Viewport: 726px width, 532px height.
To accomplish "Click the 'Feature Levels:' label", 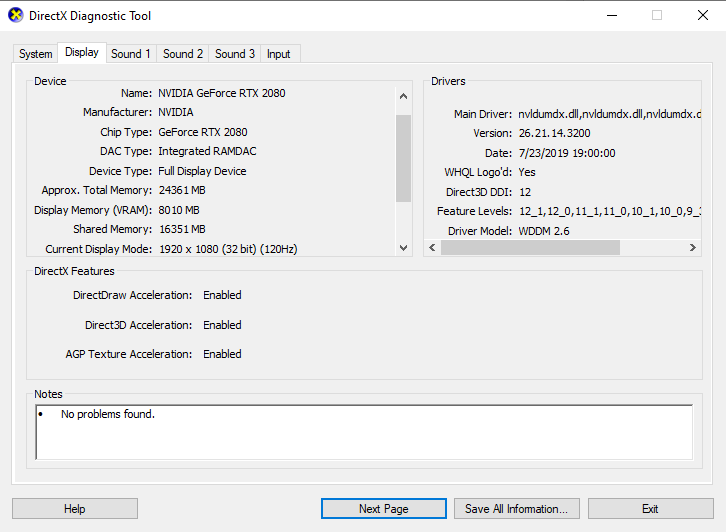I will tap(475, 211).
